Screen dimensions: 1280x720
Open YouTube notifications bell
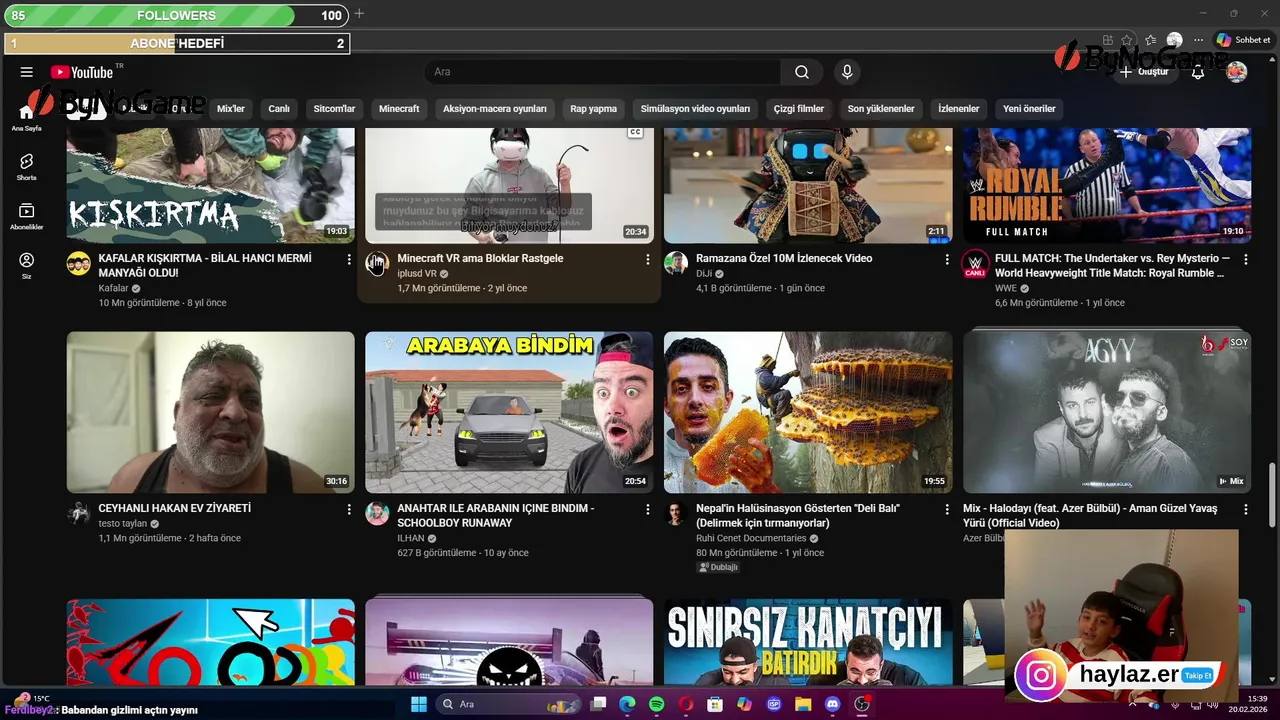point(1198,72)
